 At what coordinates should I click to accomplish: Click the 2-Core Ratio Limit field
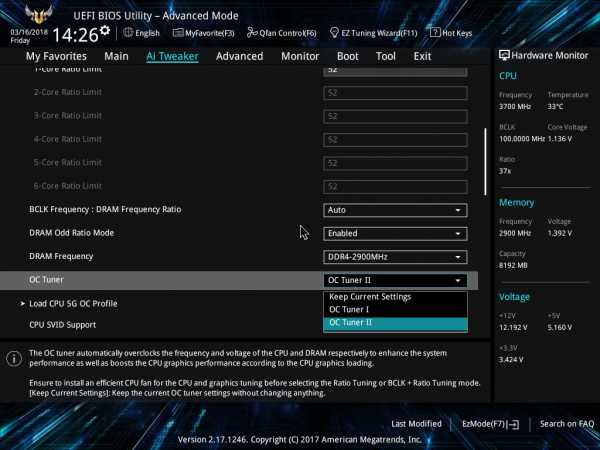point(395,93)
